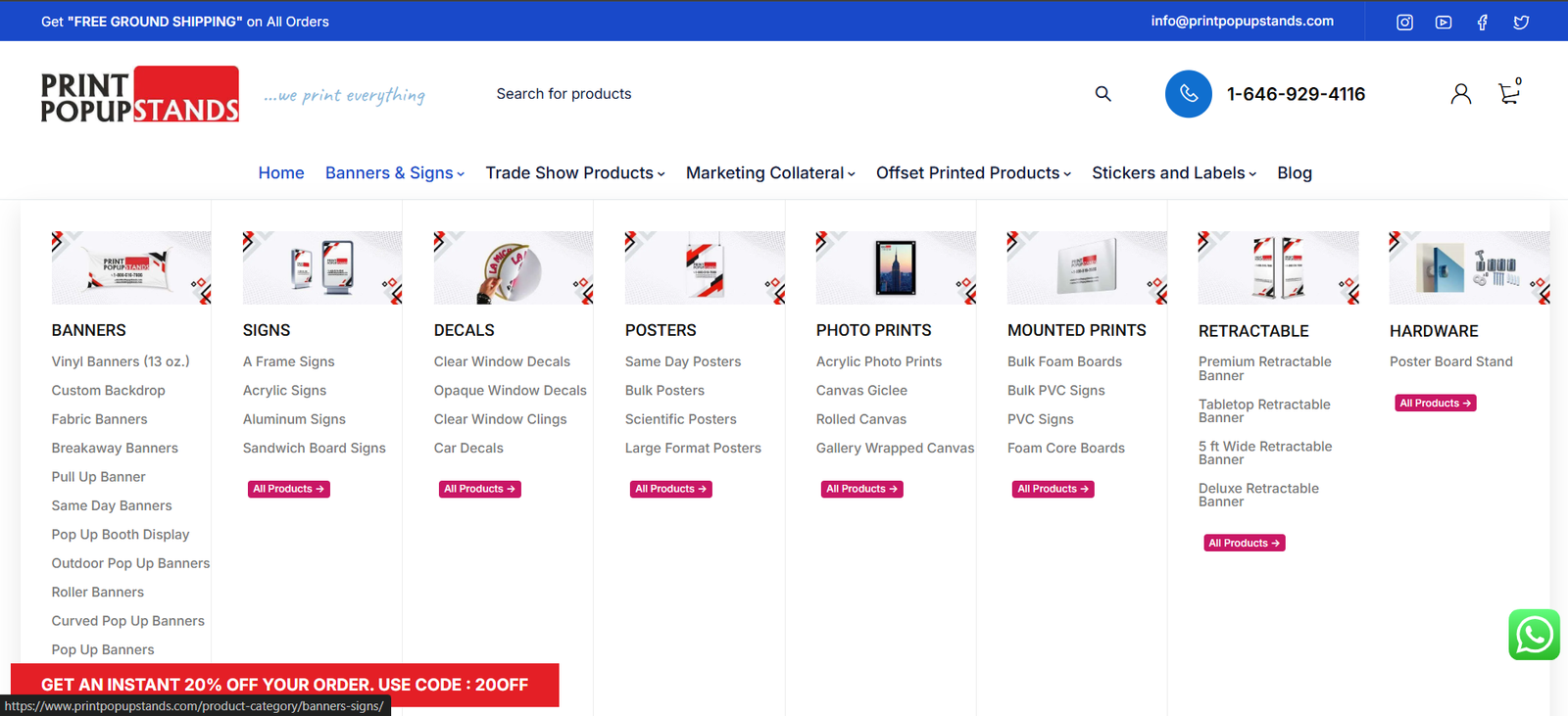Open the Facebook page icon
The image size is (1568, 716).
[x=1482, y=22]
